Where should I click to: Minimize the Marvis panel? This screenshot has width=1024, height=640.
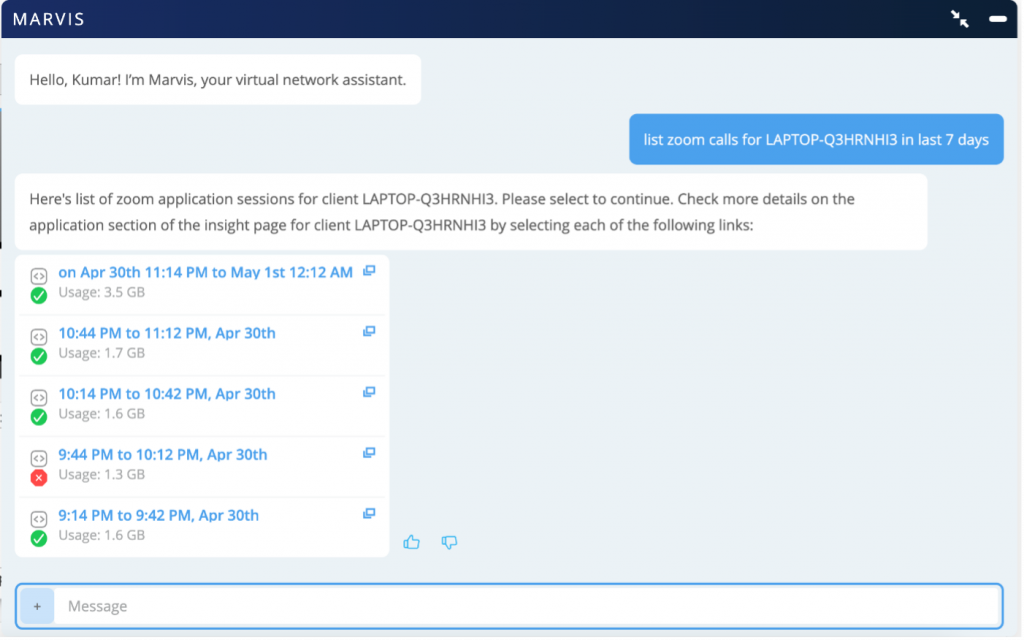[x=997, y=19]
